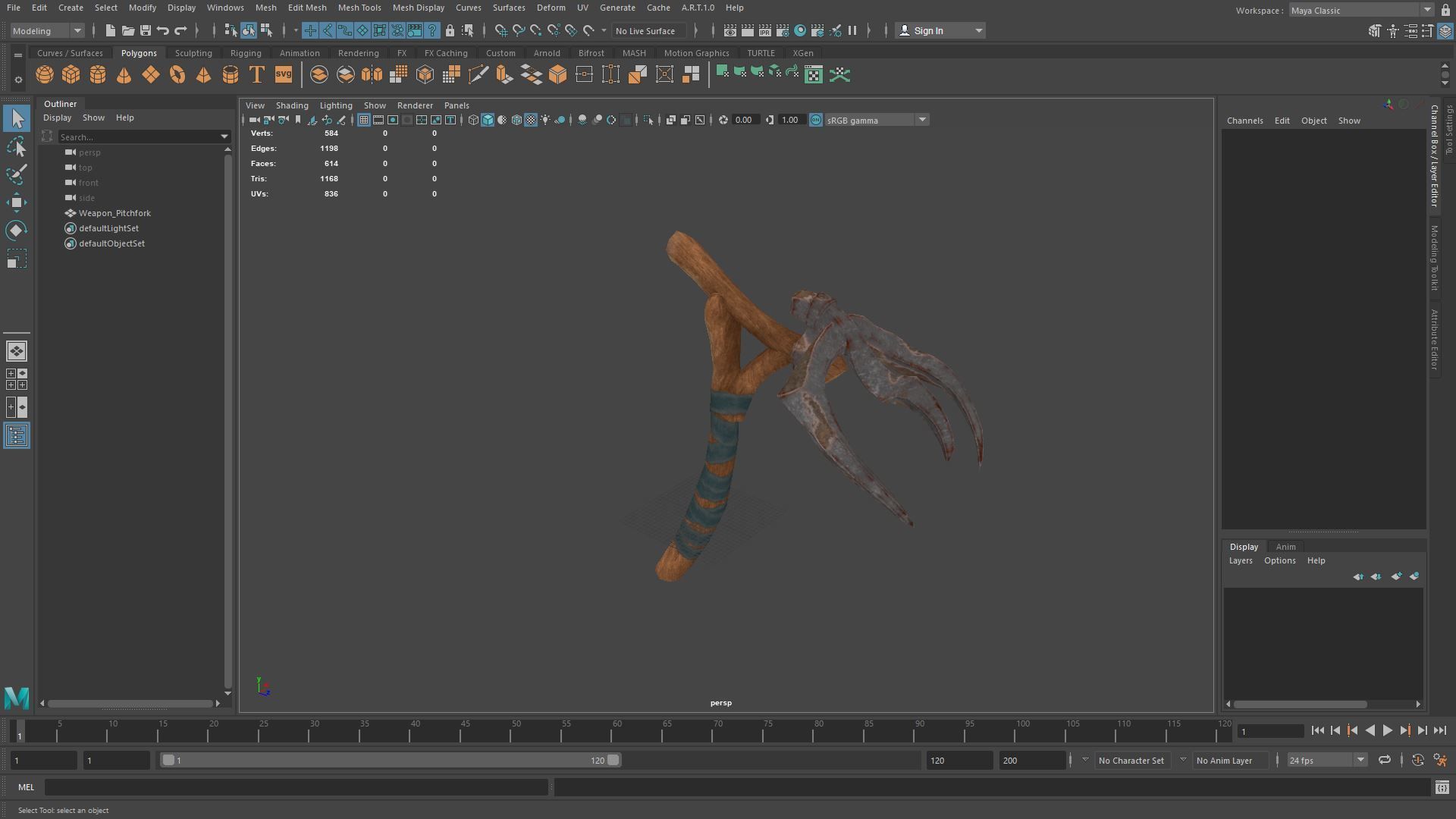Switch to the Anim layer tab

coord(1285,547)
